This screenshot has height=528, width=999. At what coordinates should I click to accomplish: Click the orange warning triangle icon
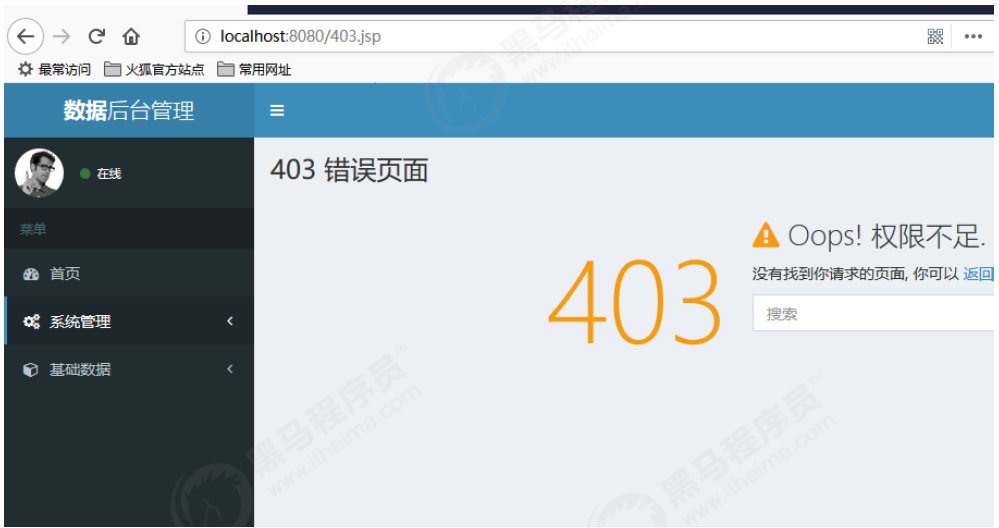(766, 235)
